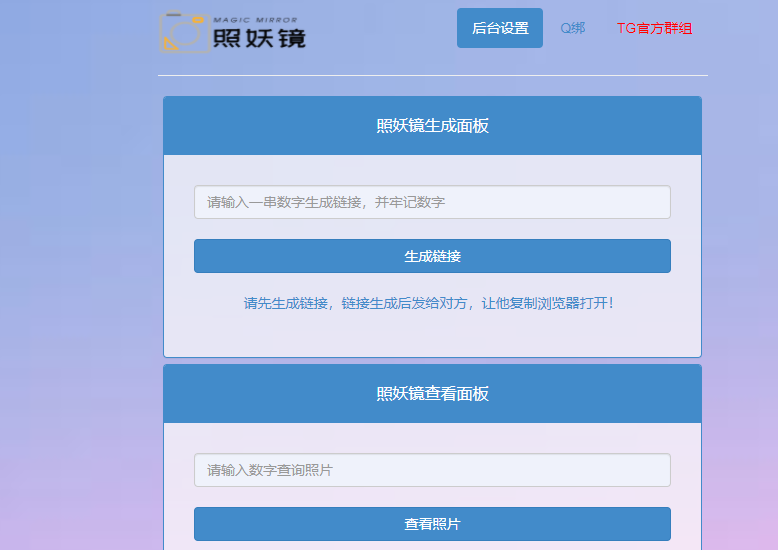The image size is (778, 550).
Task: Click the 请先生成链接 hint text
Action: tap(286, 303)
